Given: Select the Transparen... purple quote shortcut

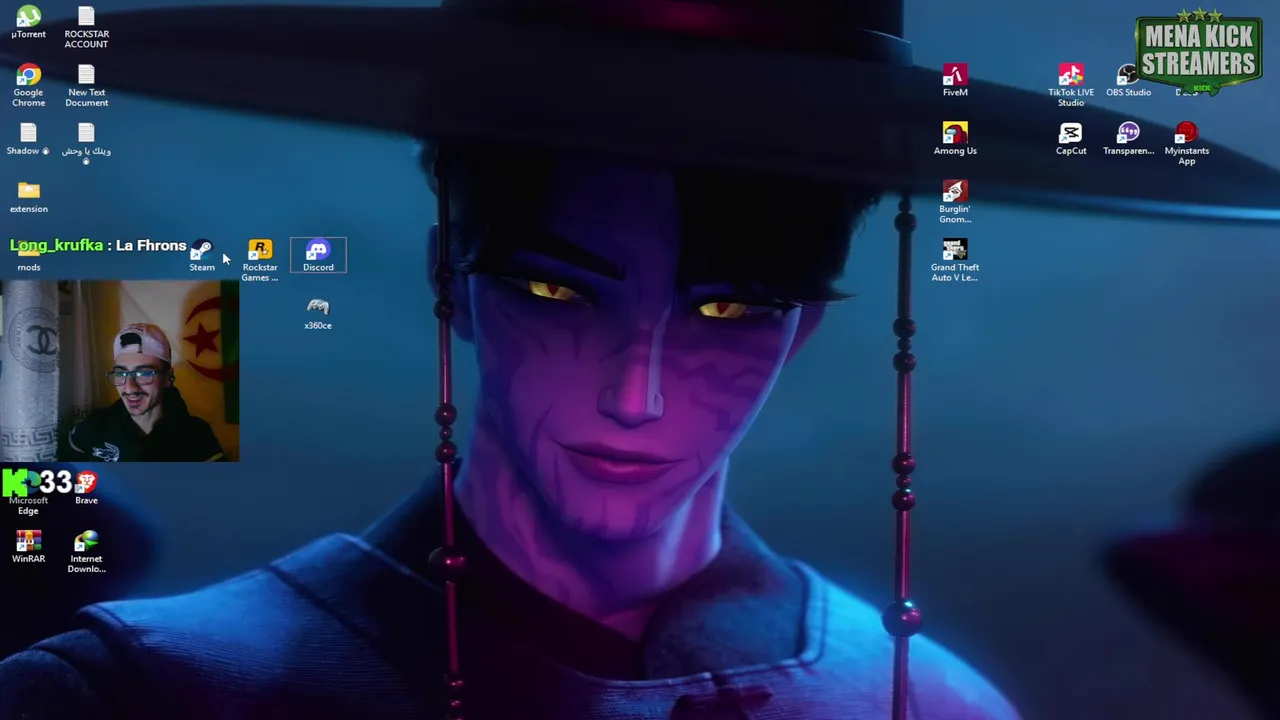Looking at the screenshot, I should [1128, 139].
